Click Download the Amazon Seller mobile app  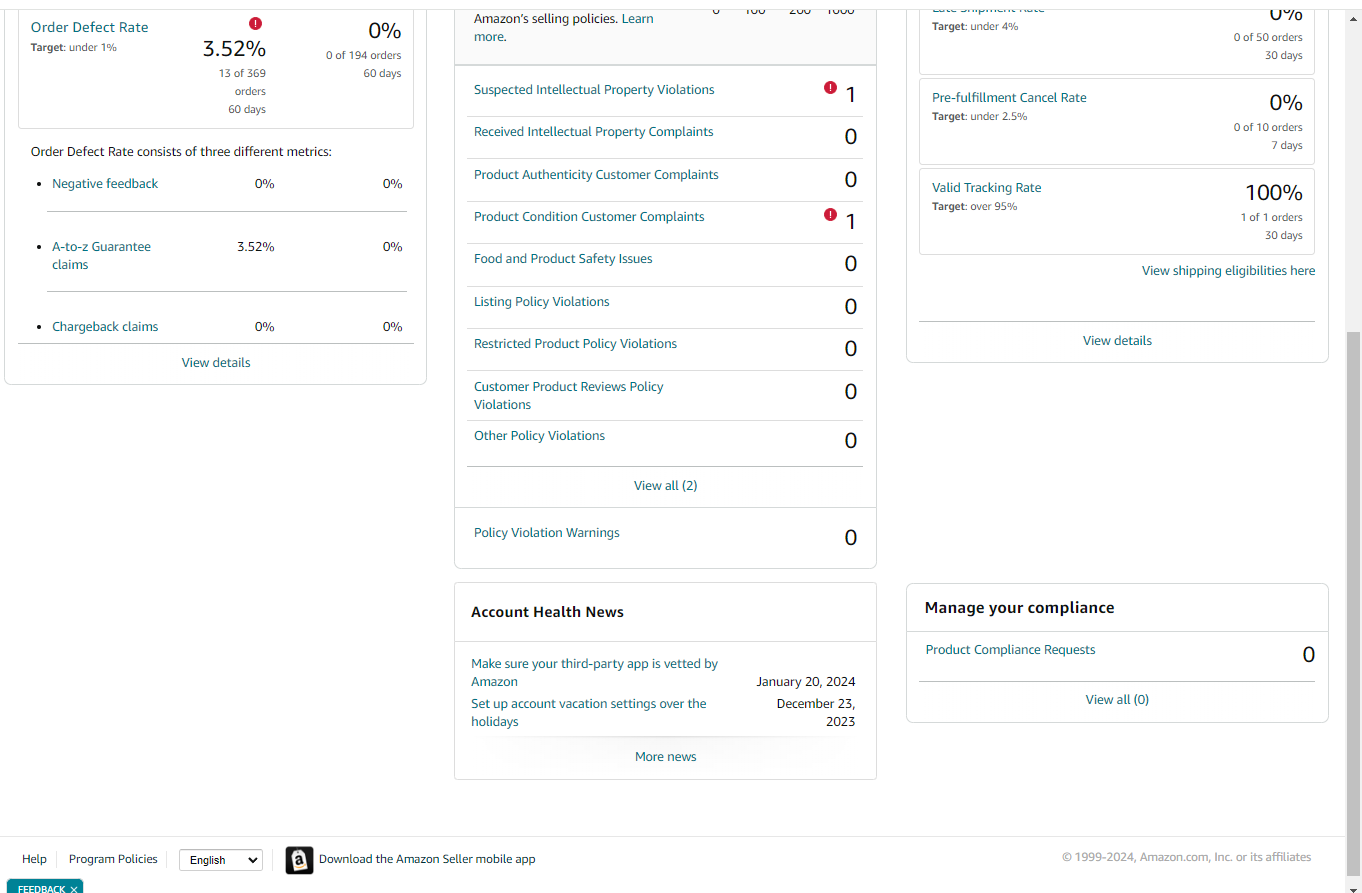pyautogui.click(x=427, y=859)
